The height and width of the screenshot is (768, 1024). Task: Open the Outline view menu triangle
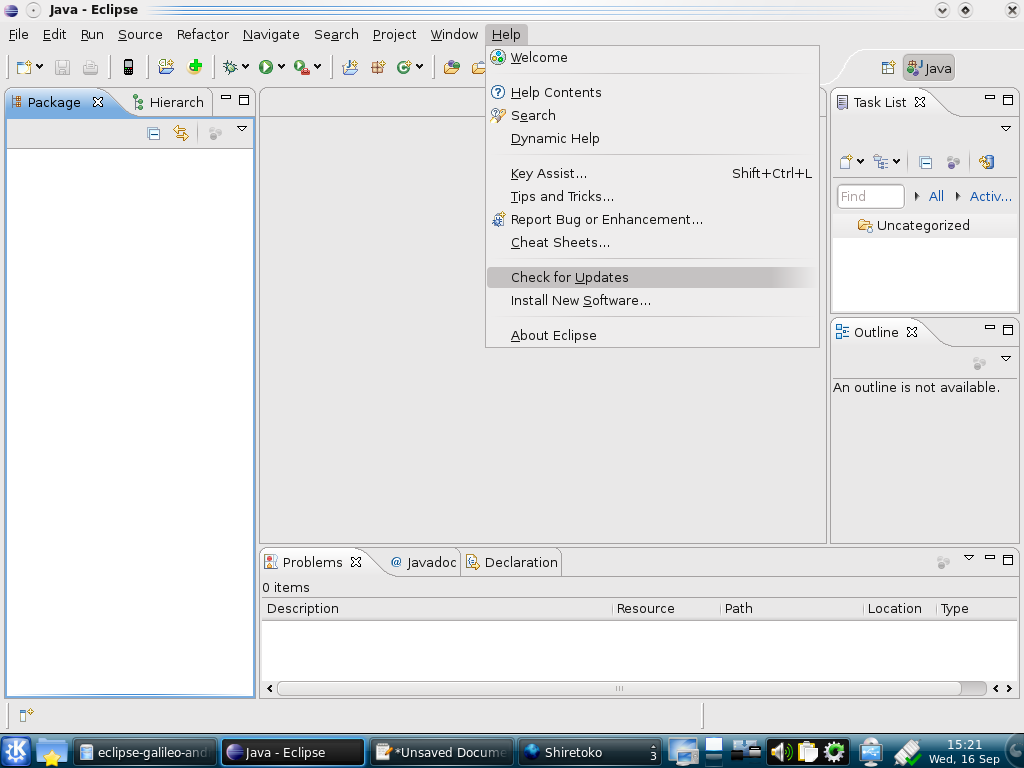pyautogui.click(x=1006, y=359)
